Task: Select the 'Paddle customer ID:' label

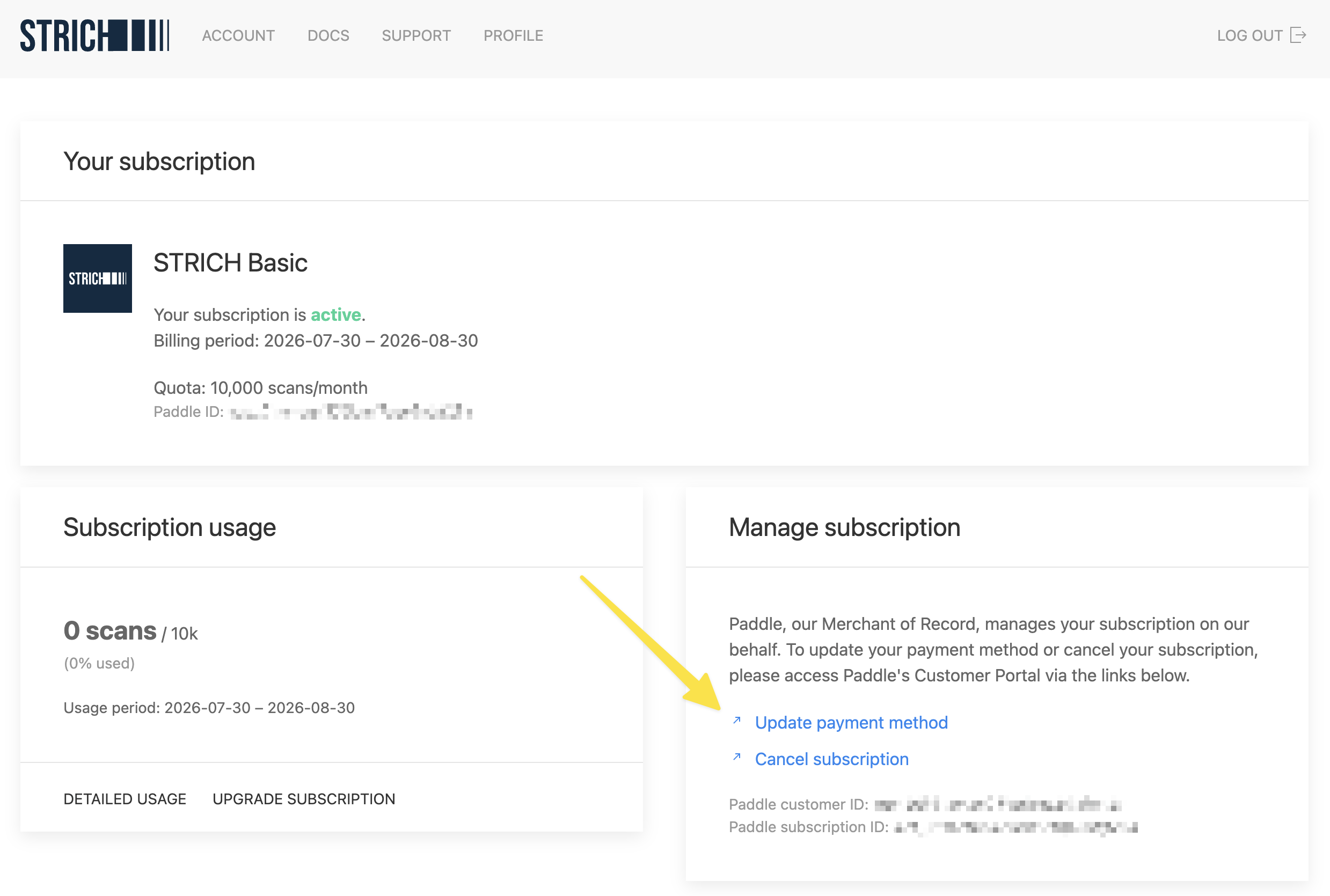Action: pos(799,804)
